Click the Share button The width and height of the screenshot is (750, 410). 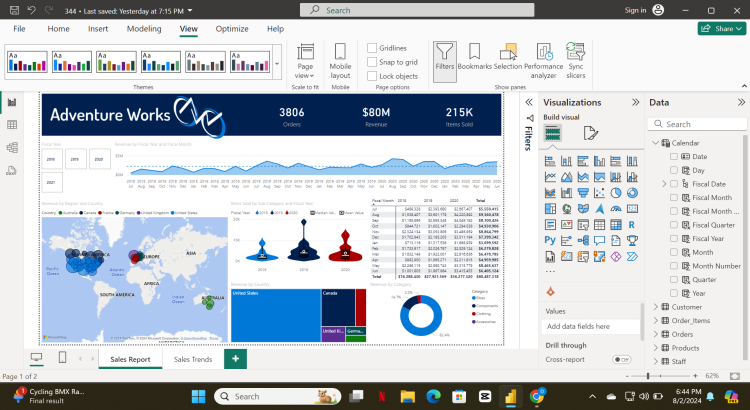coord(722,29)
